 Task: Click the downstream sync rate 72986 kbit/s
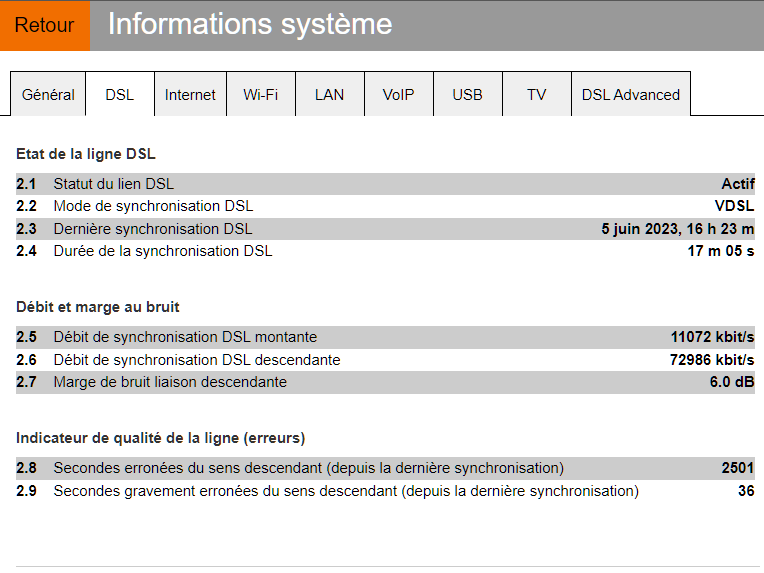pyautogui.click(x=711, y=360)
